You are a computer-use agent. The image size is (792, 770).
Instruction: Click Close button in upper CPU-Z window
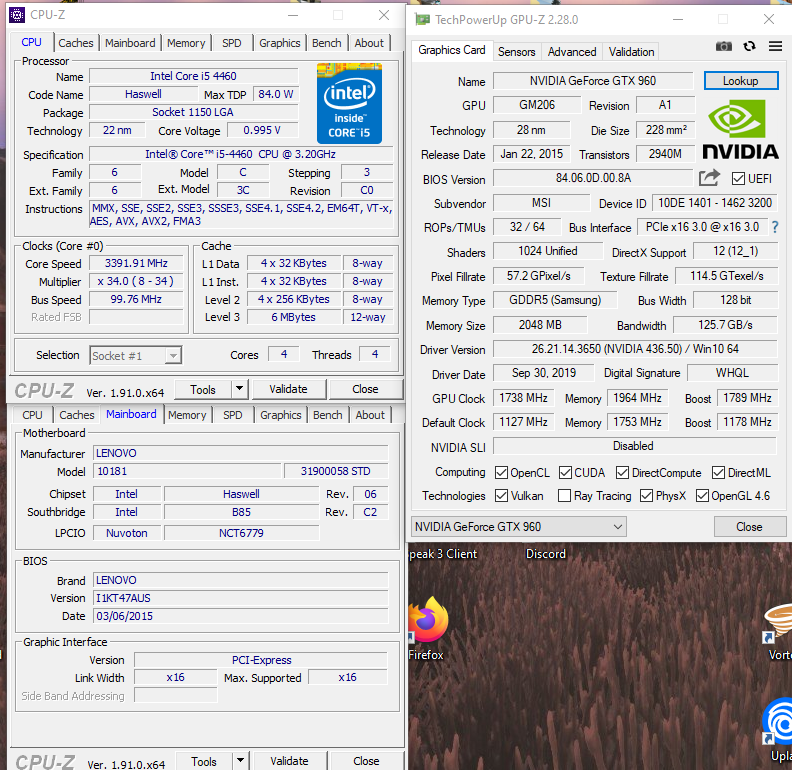[x=366, y=389]
